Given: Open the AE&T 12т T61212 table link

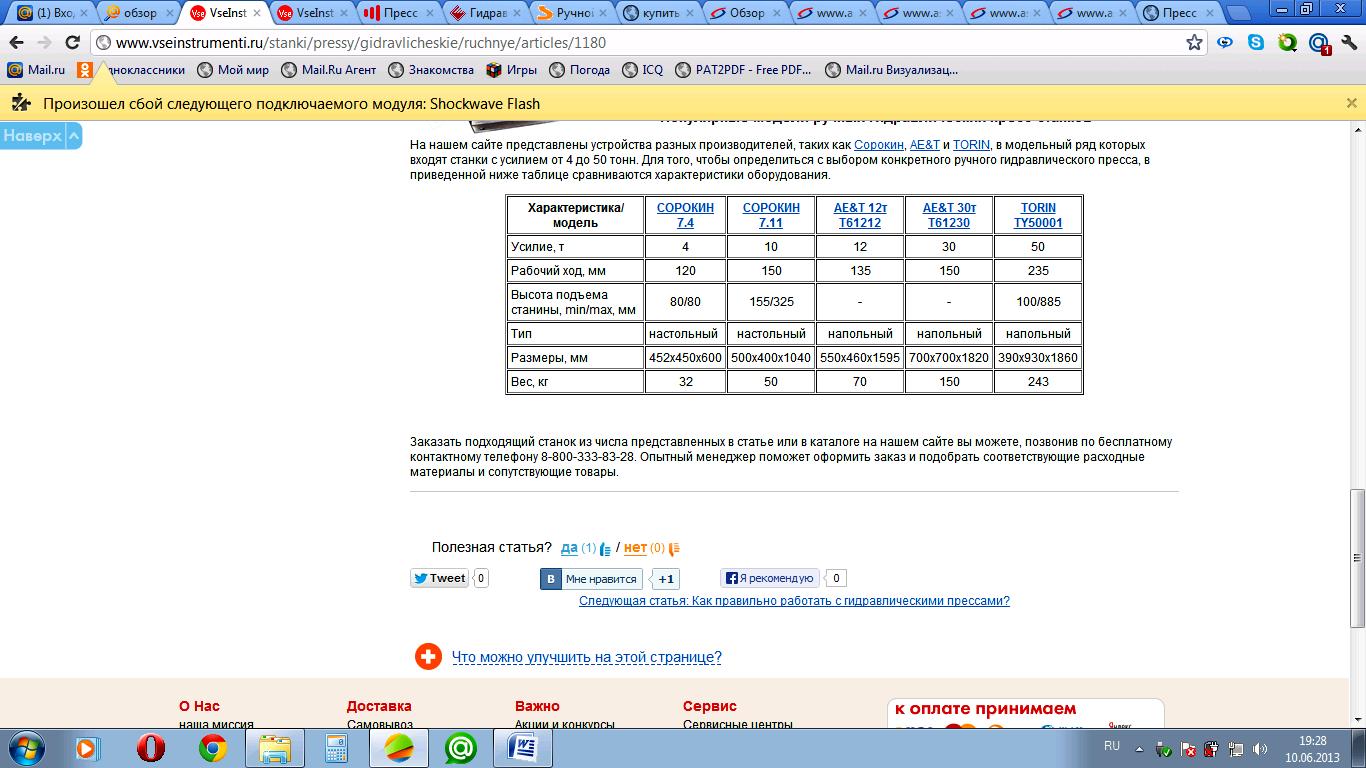Looking at the screenshot, I should pos(860,215).
